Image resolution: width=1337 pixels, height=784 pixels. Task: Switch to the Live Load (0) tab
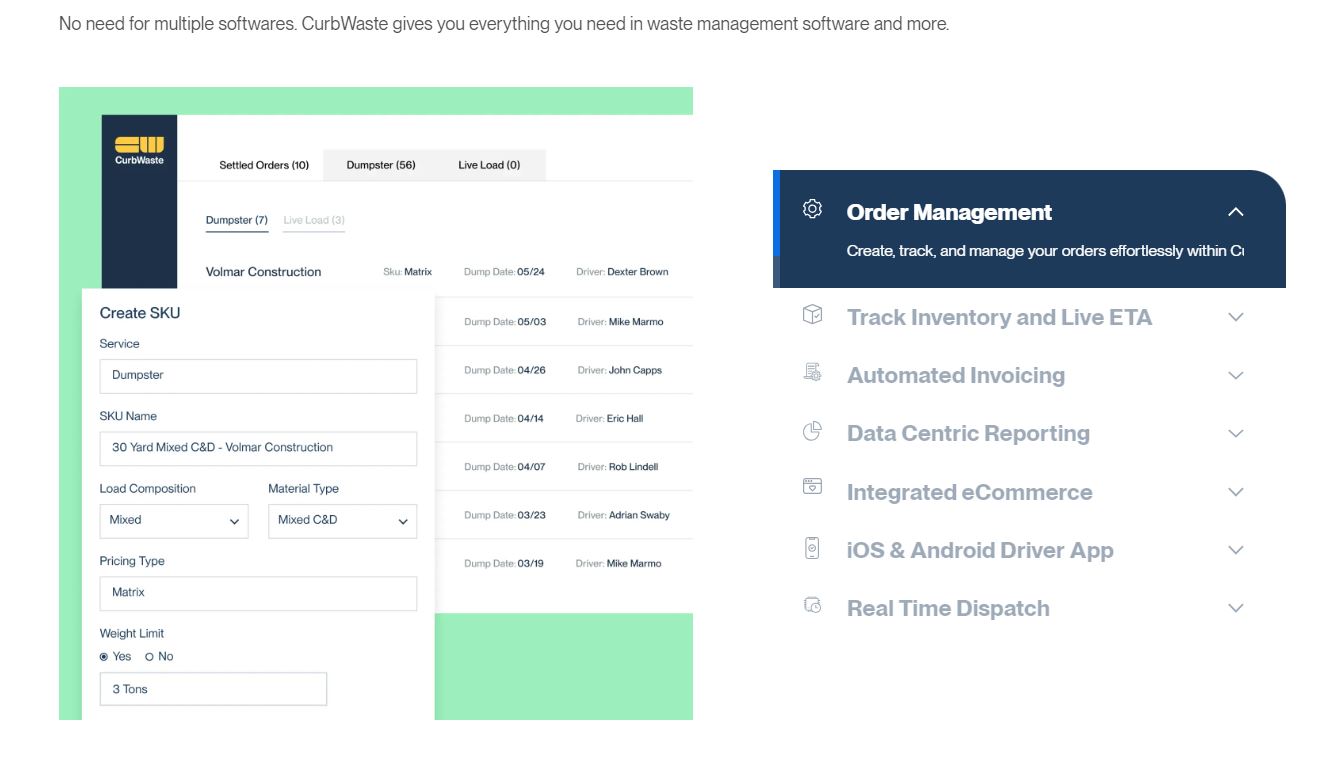point(489,165)
